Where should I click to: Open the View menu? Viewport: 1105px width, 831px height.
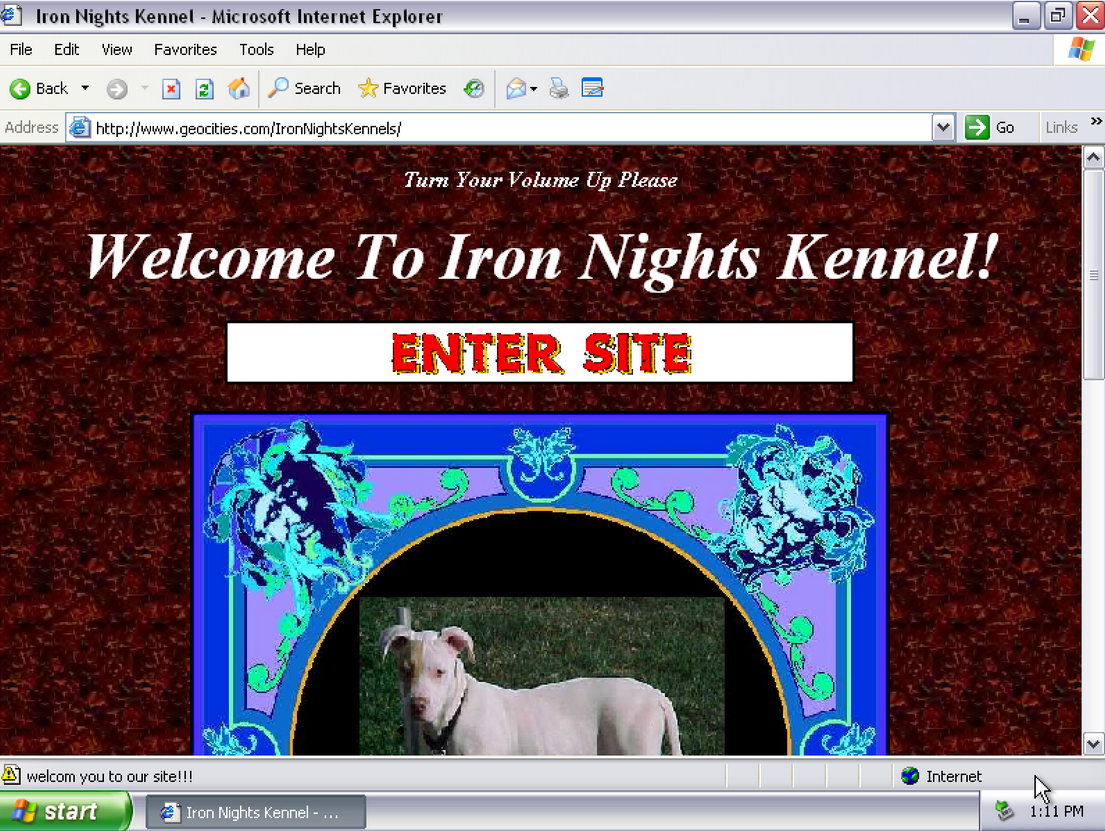tap(116, 49)
